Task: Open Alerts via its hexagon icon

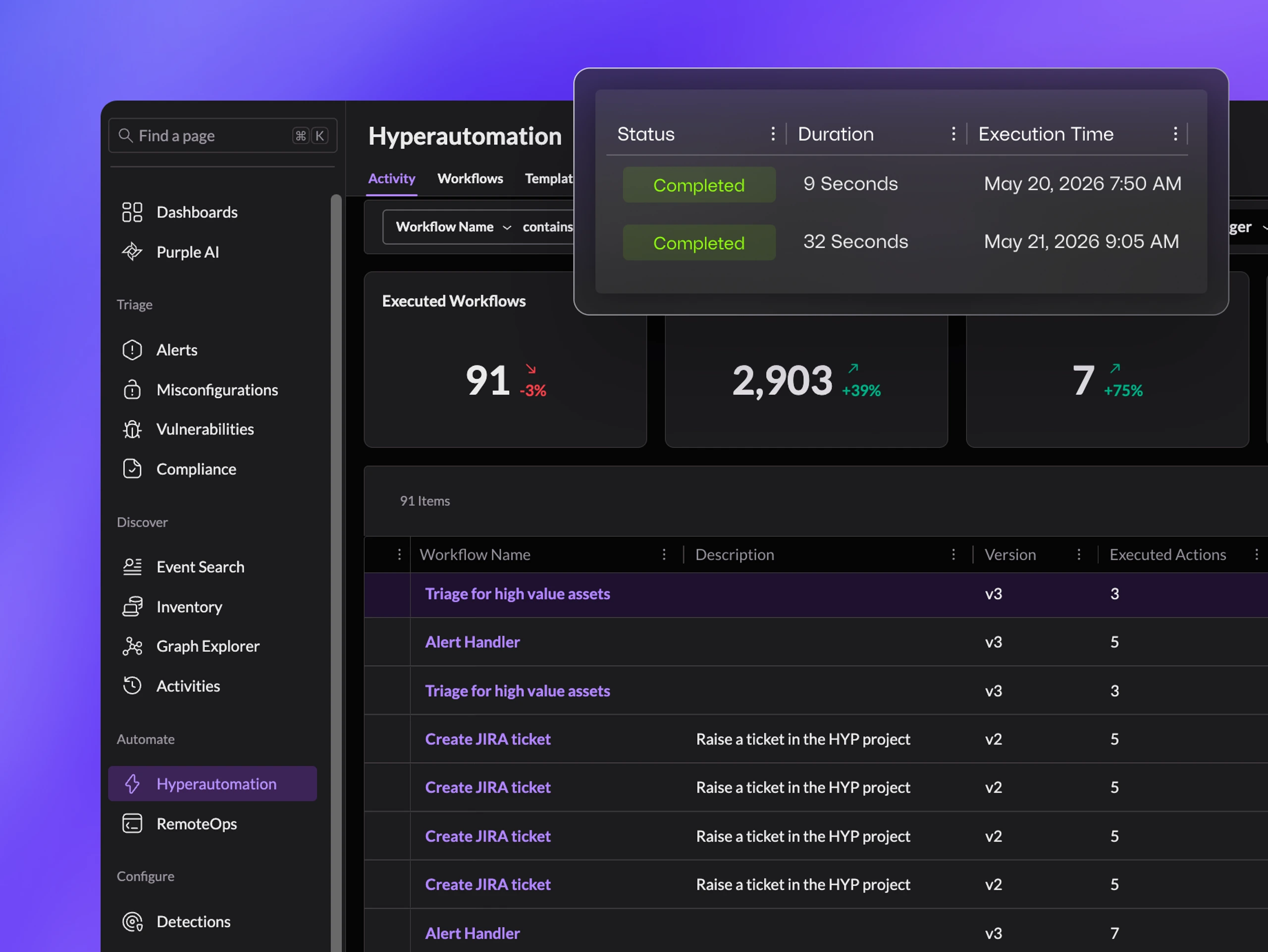Action: [132, 350]
